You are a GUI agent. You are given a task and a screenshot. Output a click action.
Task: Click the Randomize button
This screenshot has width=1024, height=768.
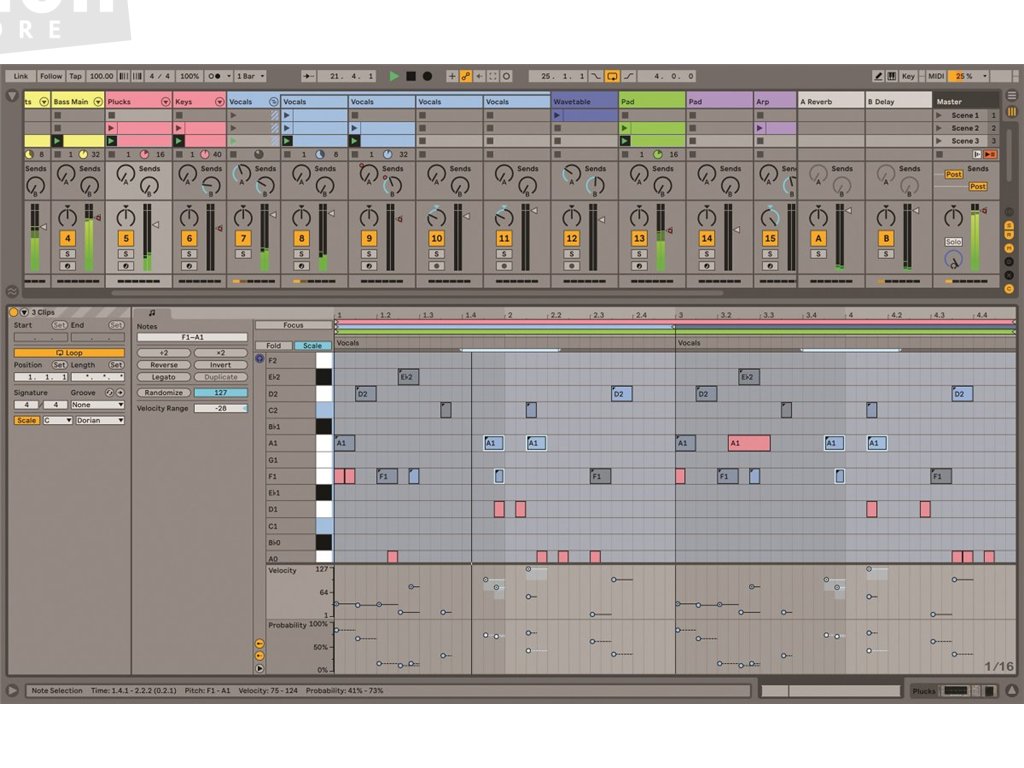pos(163,393)
